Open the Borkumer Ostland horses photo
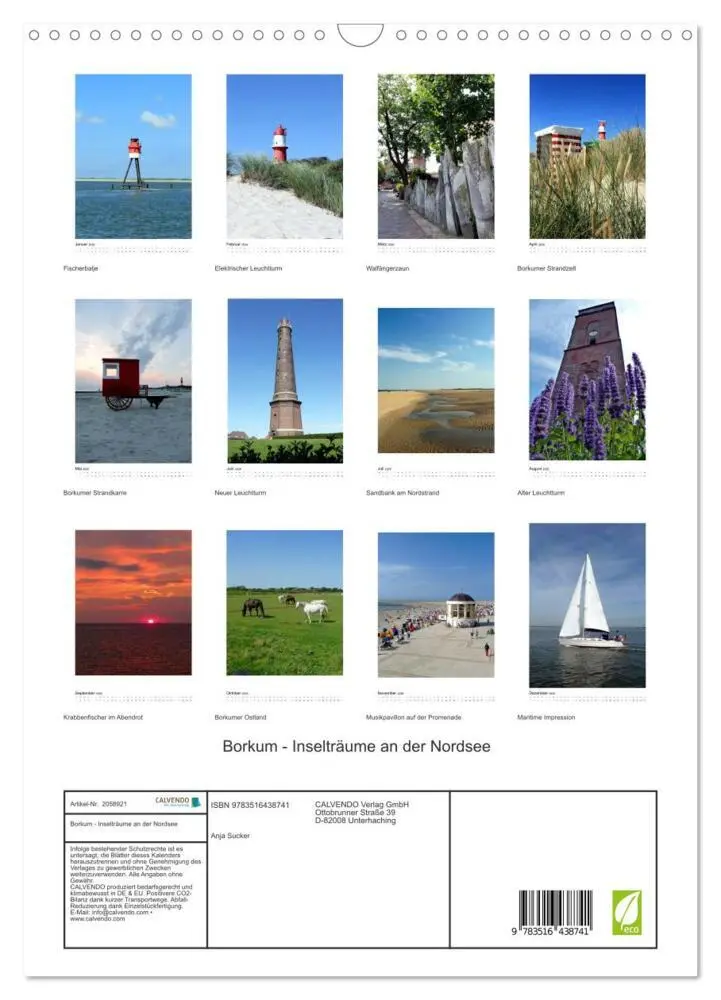721x1000 pixels. click(x=284, y=603)
